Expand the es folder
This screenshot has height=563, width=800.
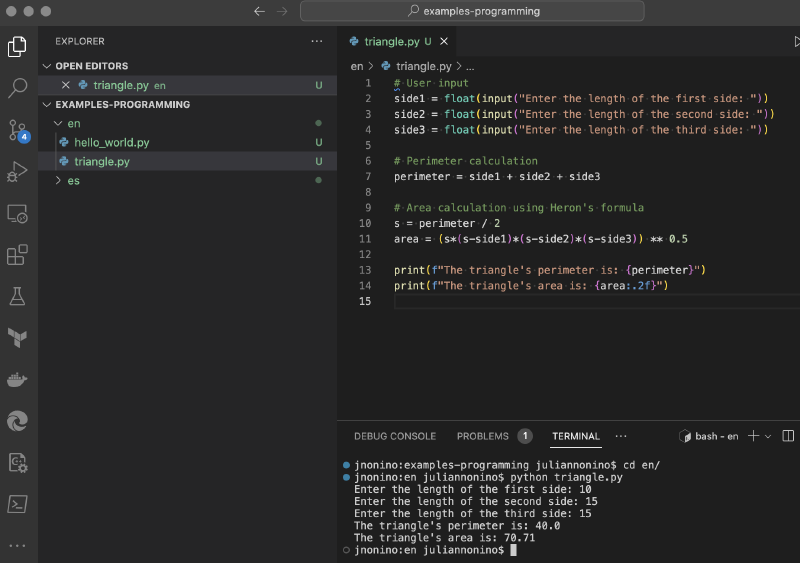(x=73, y=181)
